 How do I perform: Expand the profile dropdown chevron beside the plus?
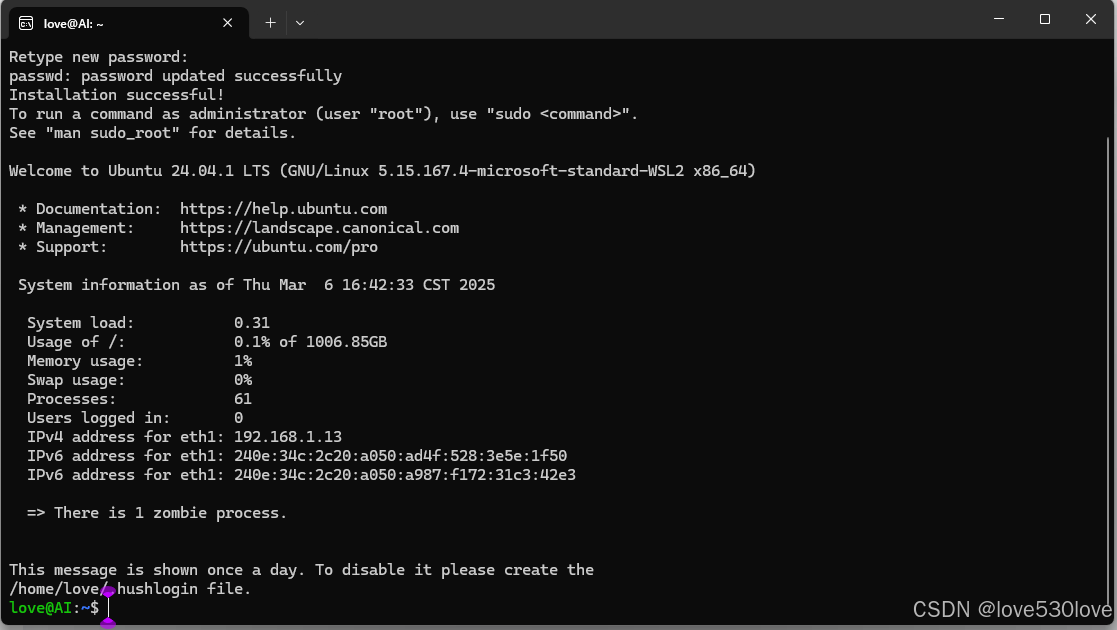300,23
